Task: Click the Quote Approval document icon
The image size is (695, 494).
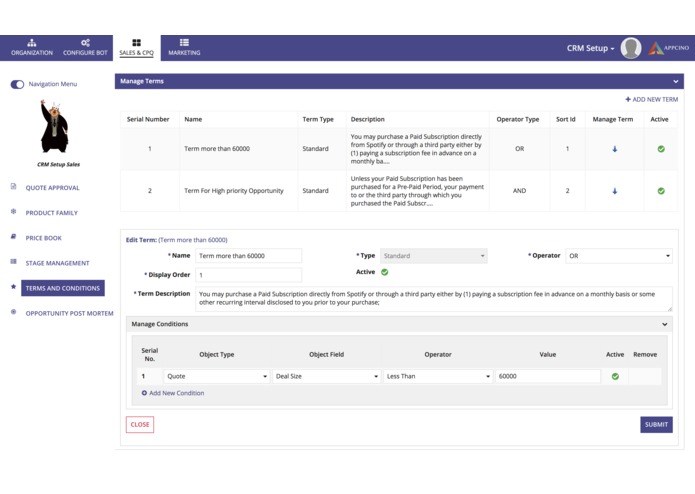Action: click(13, 187)
